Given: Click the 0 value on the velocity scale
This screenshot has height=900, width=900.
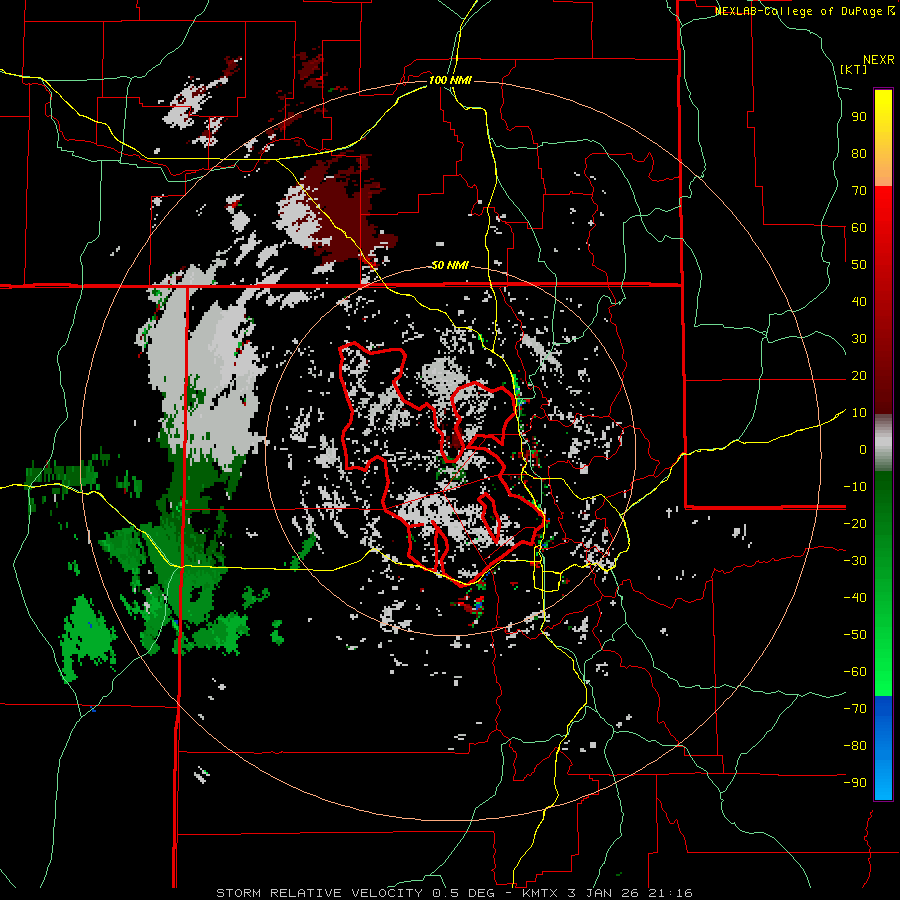Looking at the screenshot, I should pos(862,449).
